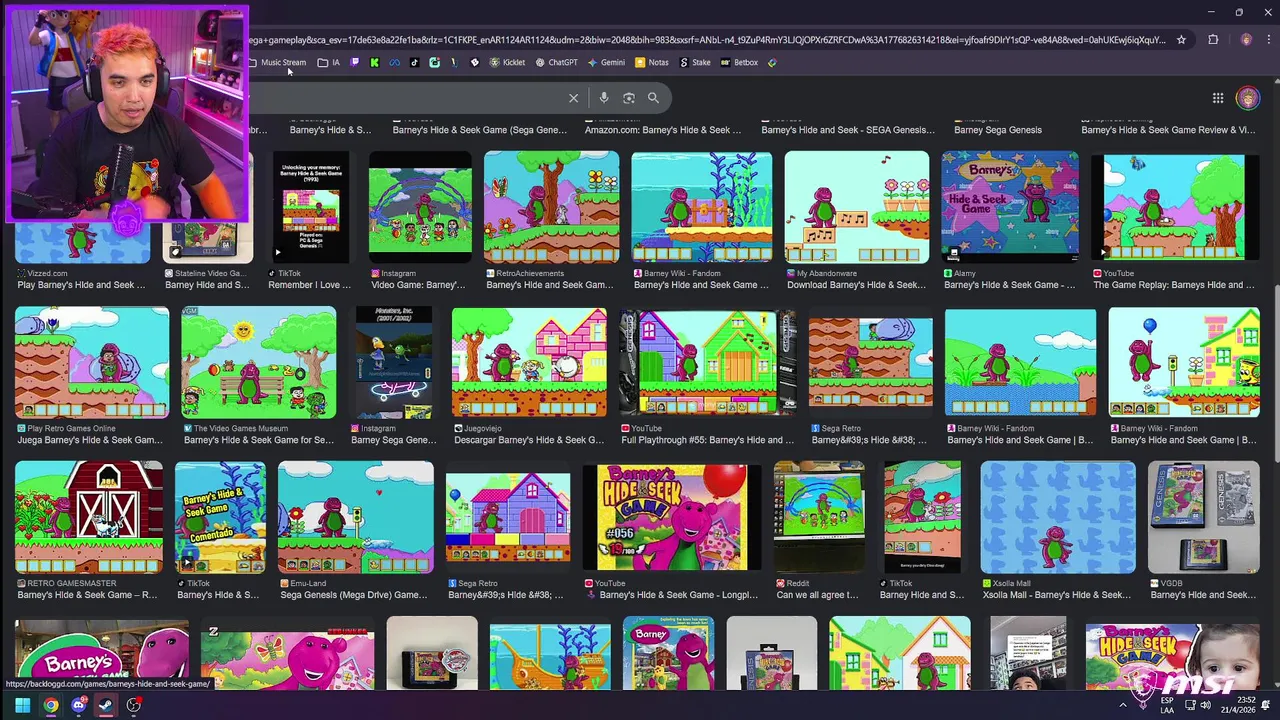Image resolution: width=1280 pixels, height=720 pixels.
Task: Open the Twitch bookmark icon
Action: coord(354,62)
